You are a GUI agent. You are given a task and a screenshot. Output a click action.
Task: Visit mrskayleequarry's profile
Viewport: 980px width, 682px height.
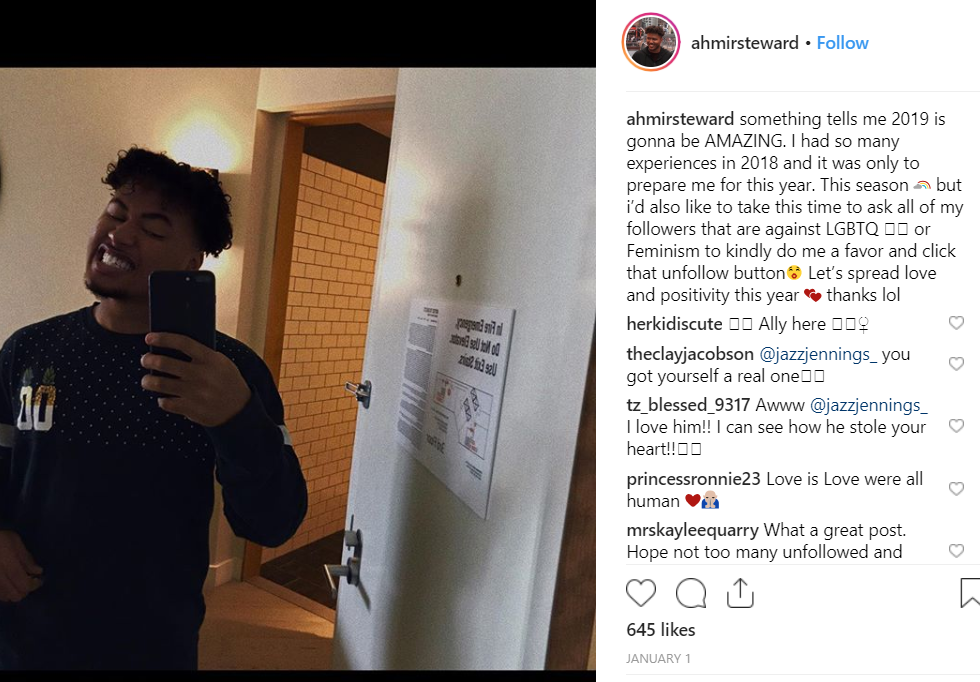click(692, 531)
